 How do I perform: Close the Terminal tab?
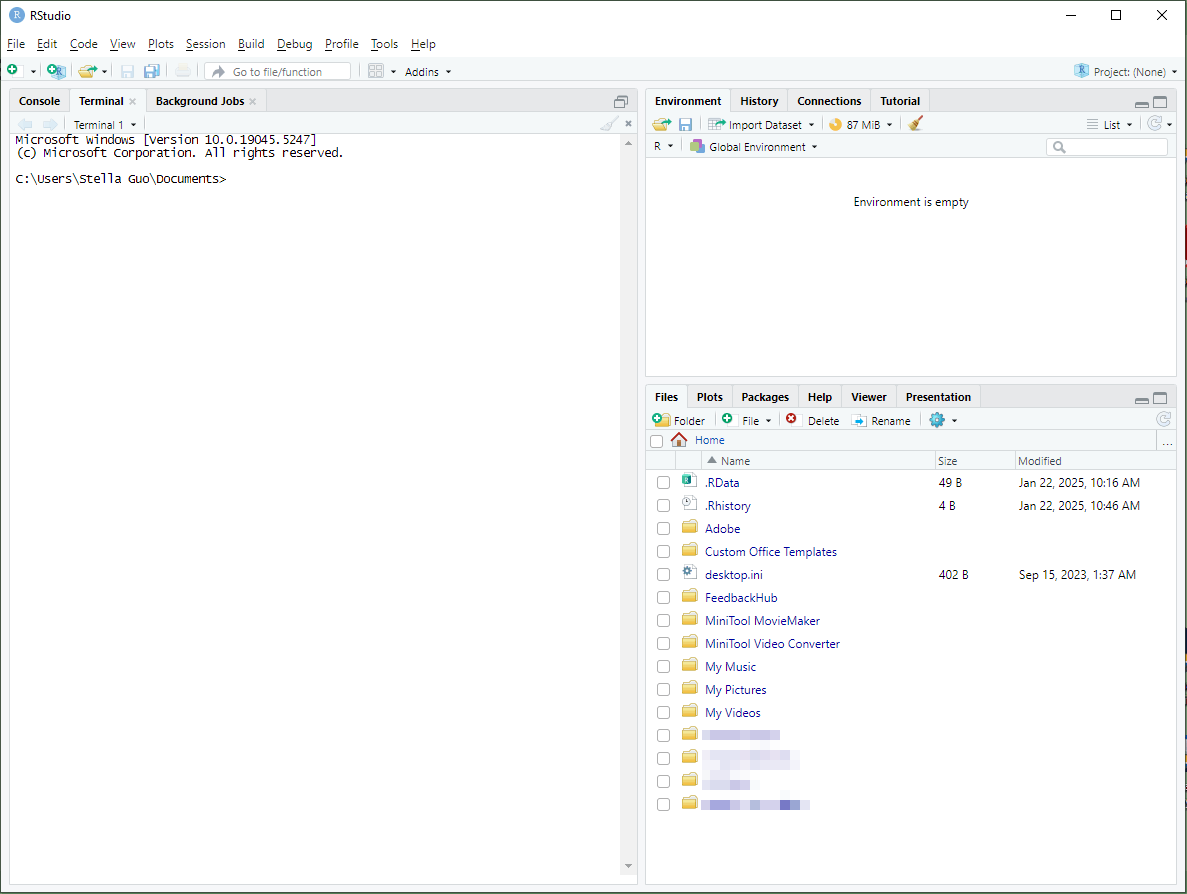coord(132,101)
